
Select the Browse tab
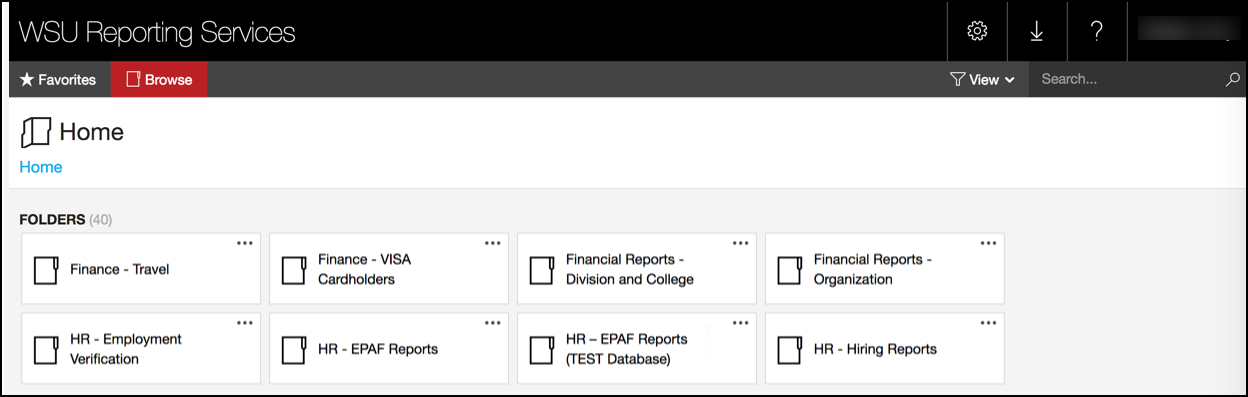point(159,79)
